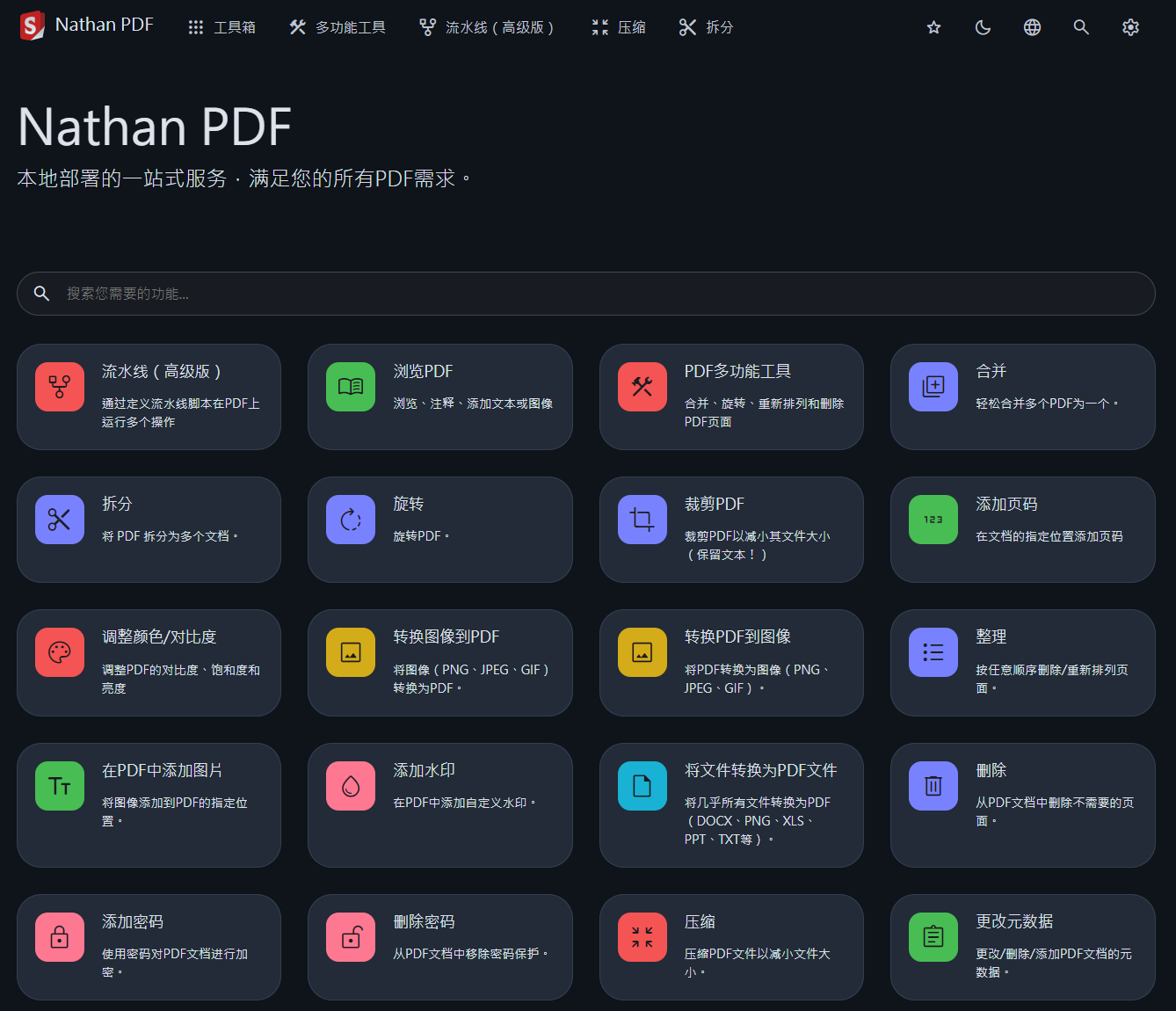Click the 流水线 card red icon

[x=60, y=387]
